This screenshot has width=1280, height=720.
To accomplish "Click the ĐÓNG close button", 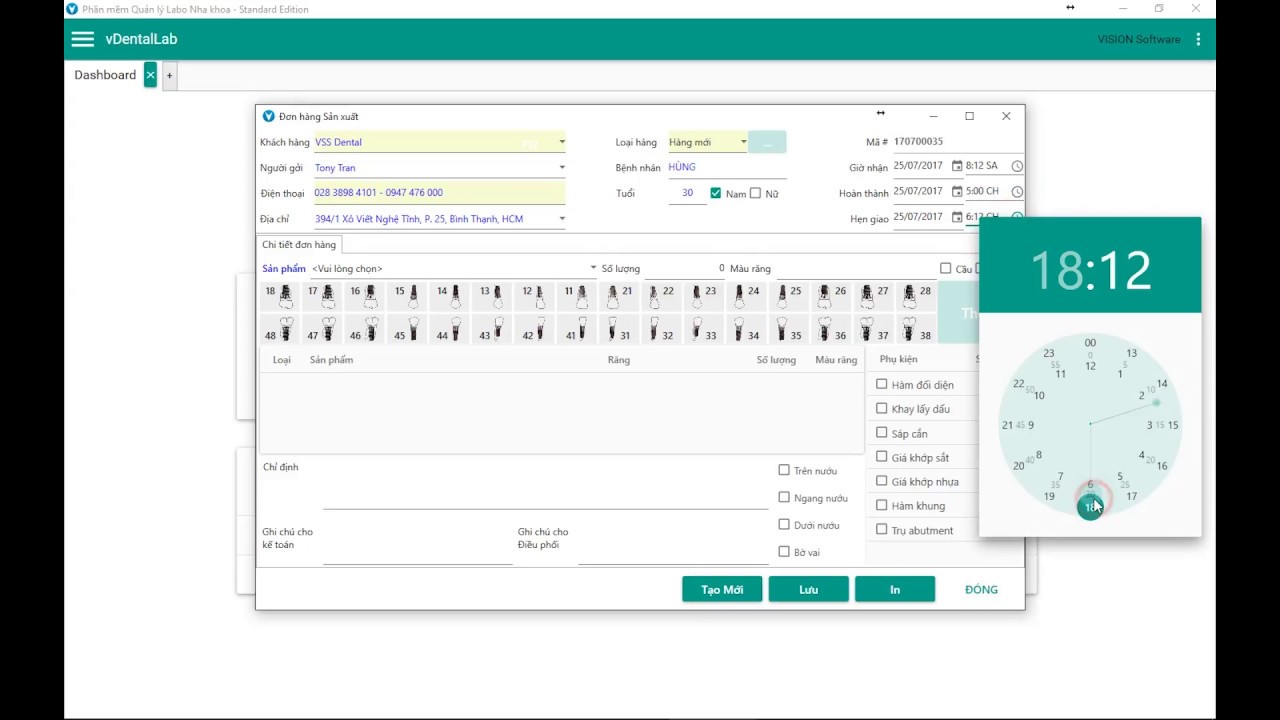I will 981,589.
